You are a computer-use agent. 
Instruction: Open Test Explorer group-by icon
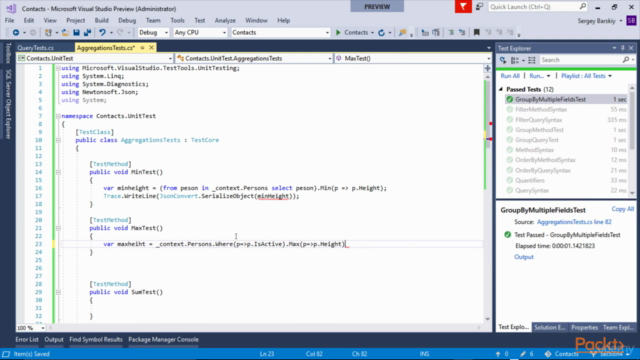[516, 60]
